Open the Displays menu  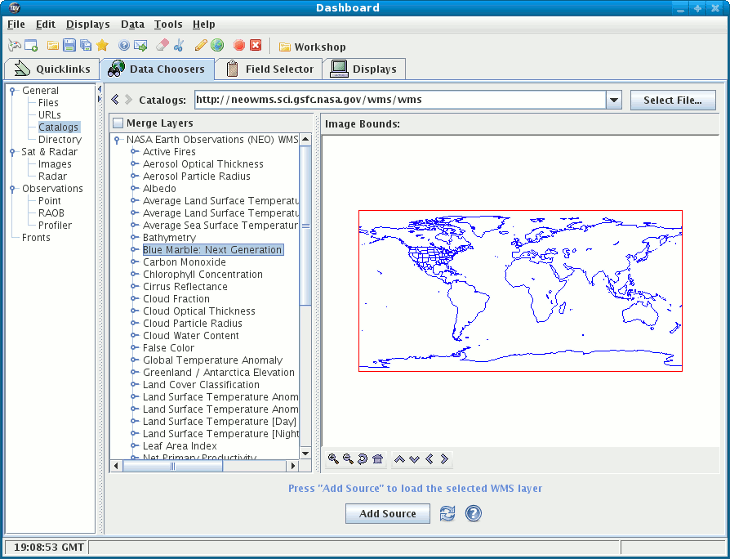pyautogui.click(x=88, y=24)
